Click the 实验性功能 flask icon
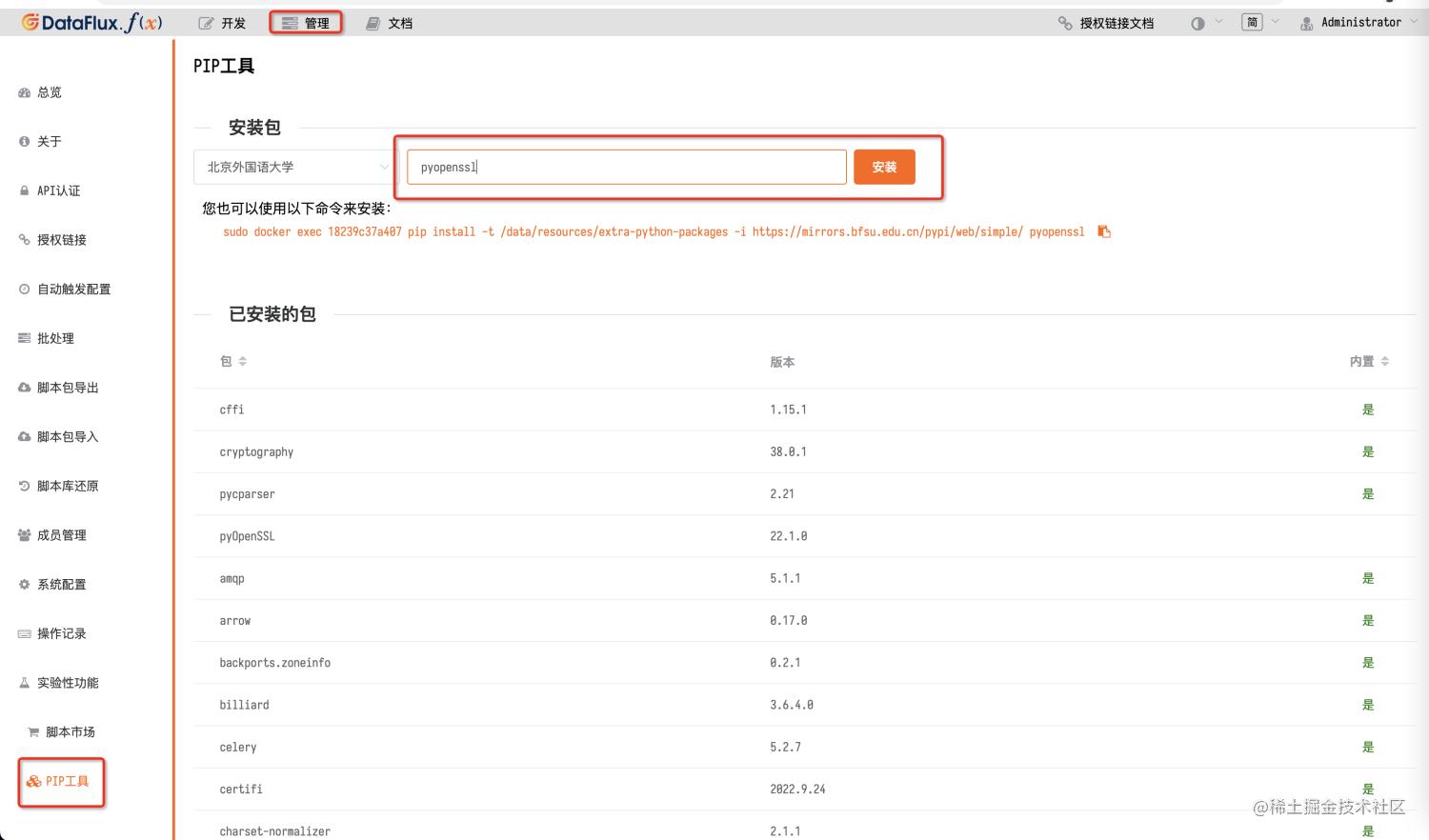This screenshot has height=840, width=1429. point(25,683)
